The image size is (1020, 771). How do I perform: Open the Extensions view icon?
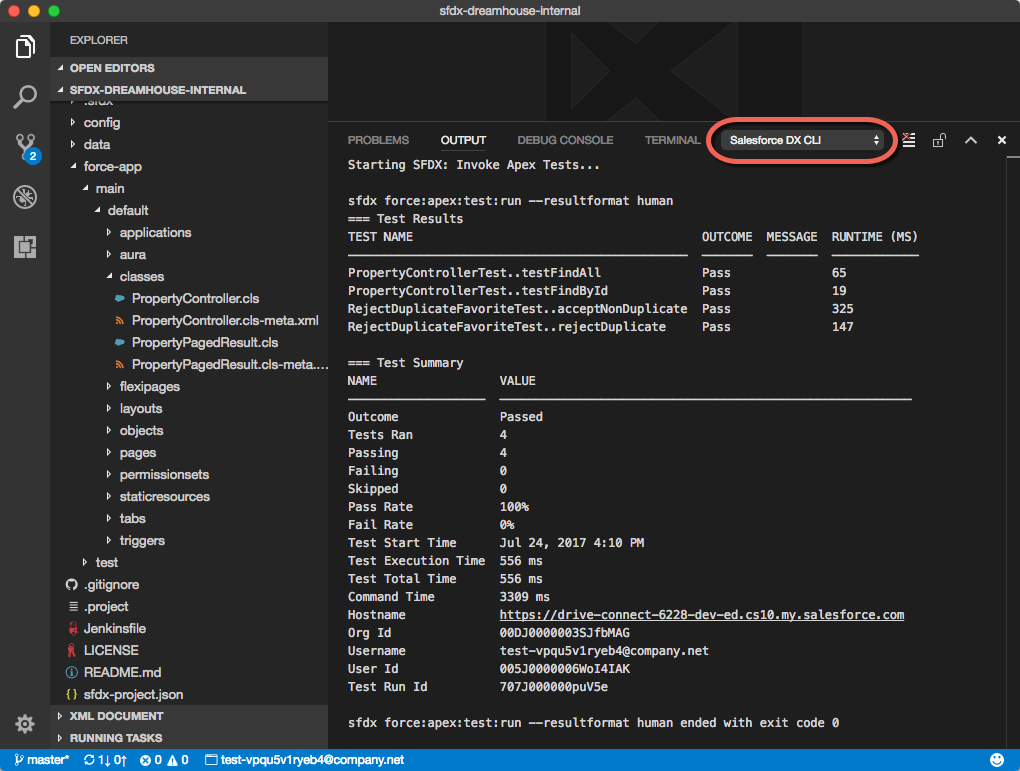tap(25, 246)
